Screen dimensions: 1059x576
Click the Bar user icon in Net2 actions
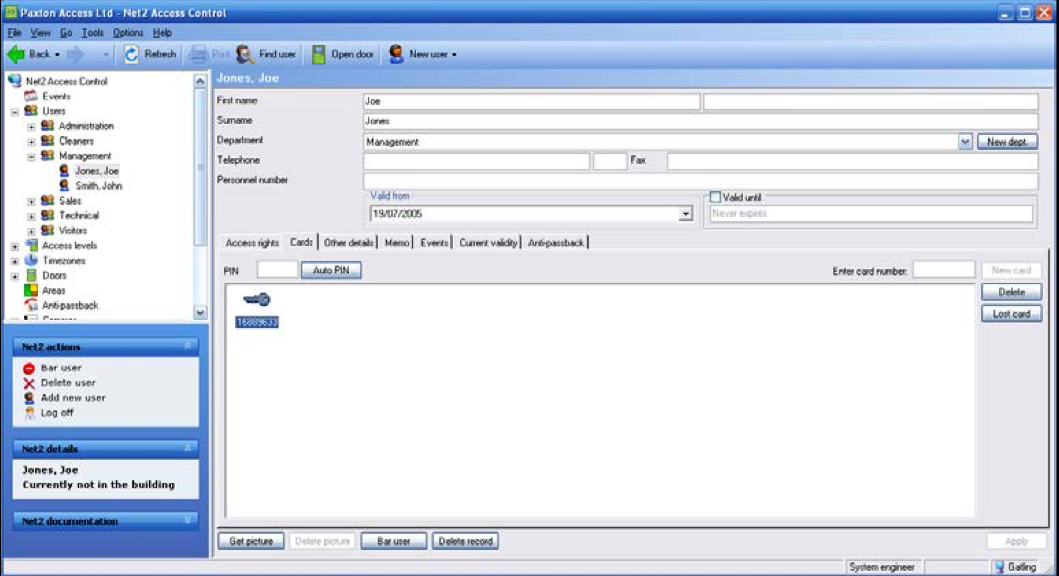click(28, 367)
